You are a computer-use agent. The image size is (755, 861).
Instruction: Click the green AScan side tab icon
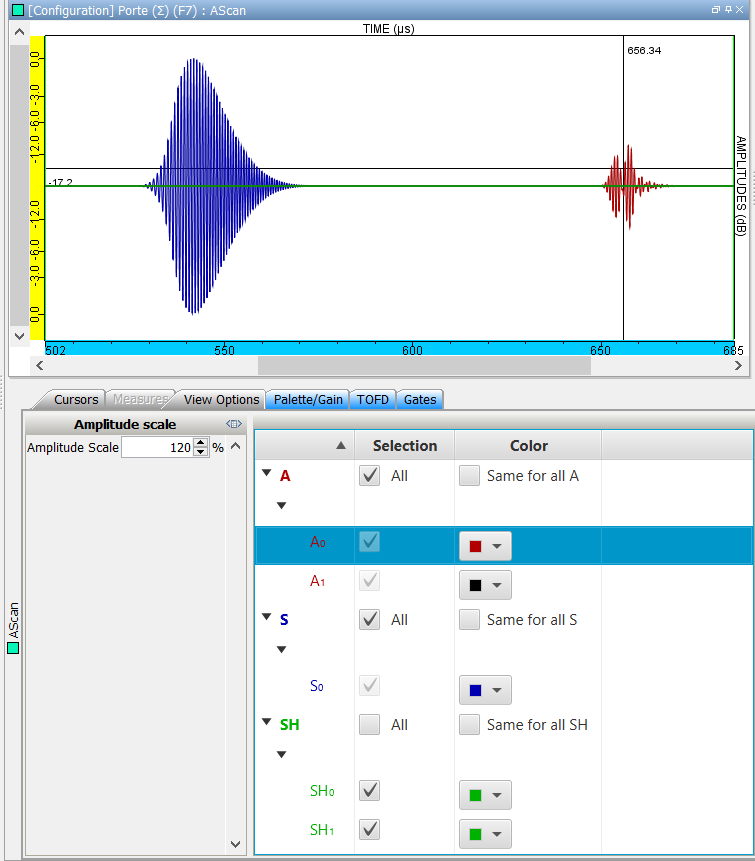(x=13, y=648)
